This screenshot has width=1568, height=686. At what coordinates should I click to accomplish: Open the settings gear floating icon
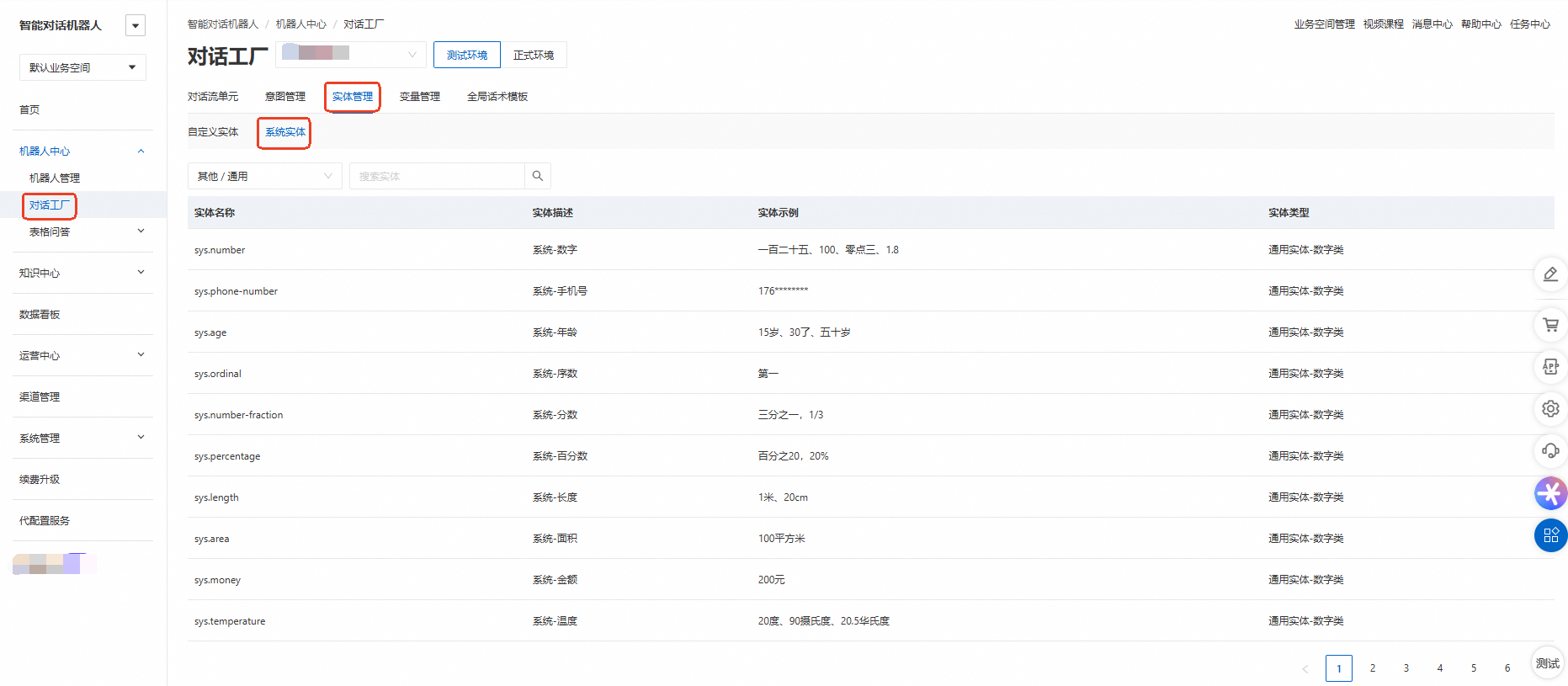tap(1550, 408)
